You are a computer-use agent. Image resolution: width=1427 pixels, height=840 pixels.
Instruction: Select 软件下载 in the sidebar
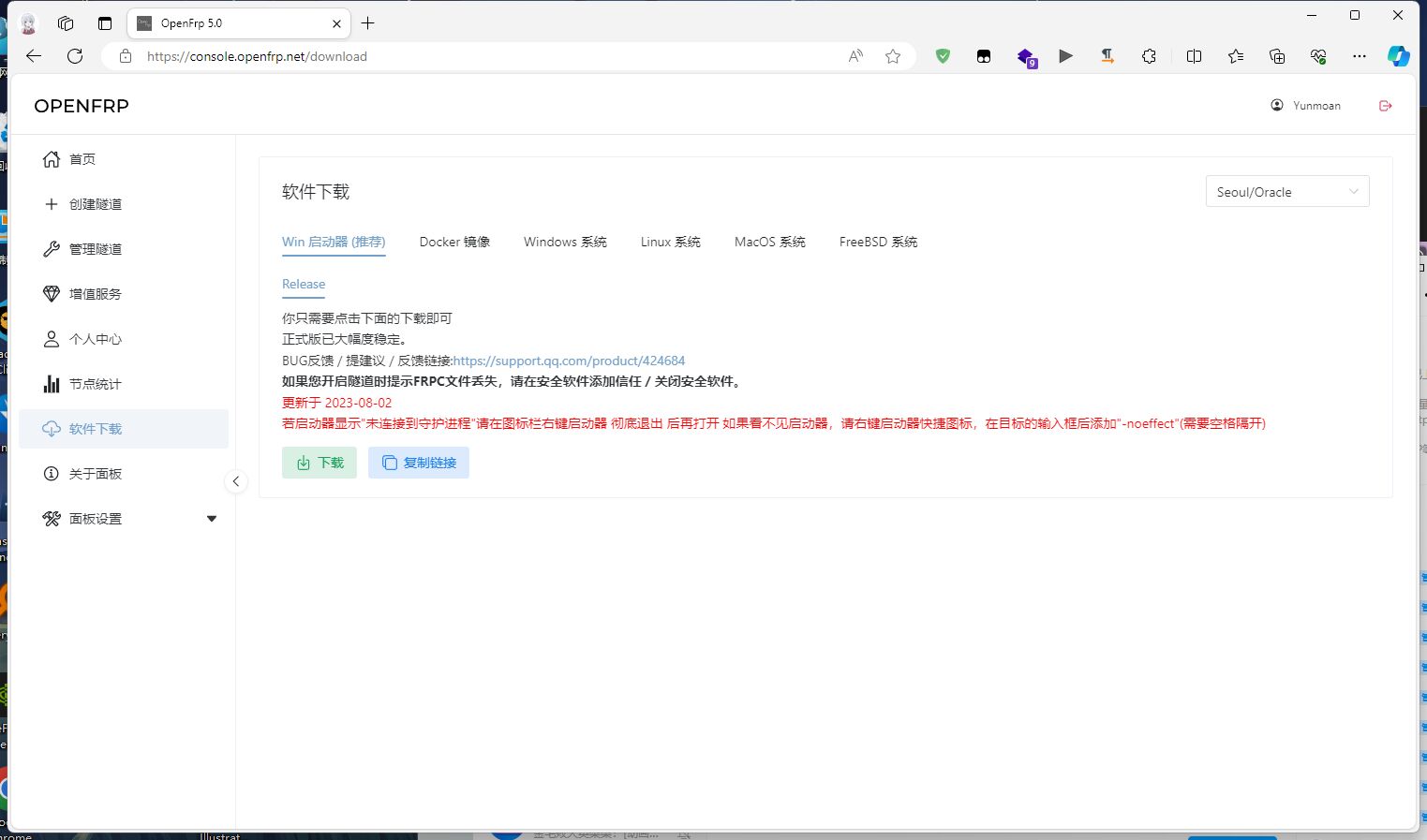(124, 429)
